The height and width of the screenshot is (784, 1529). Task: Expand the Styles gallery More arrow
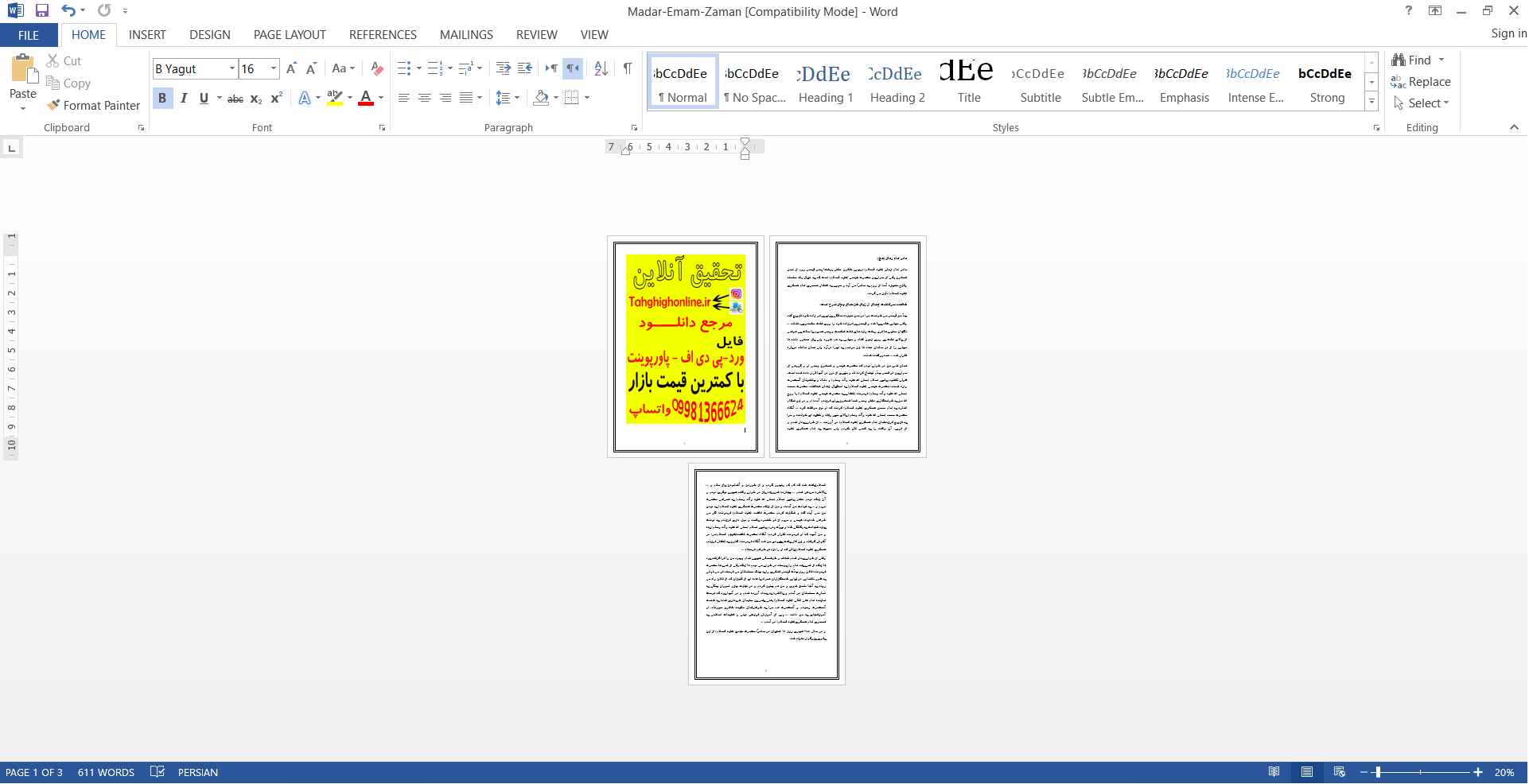[x=1371, y=102]
